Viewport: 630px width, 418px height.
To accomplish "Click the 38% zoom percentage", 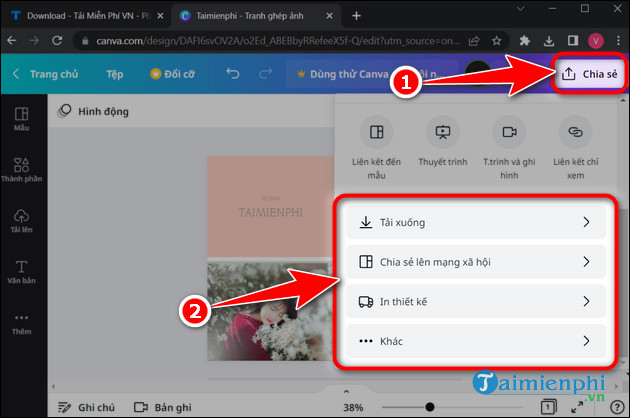I will [353, 408].
